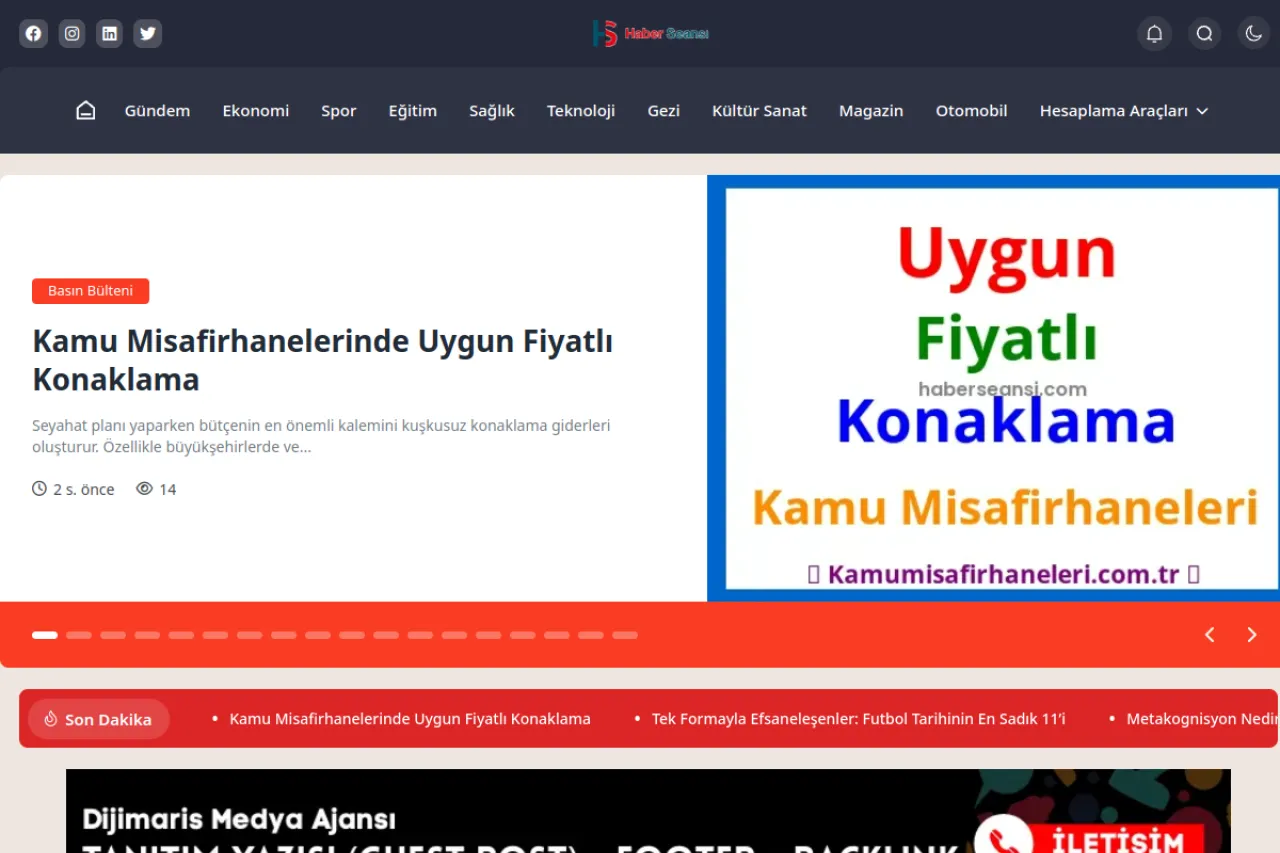The width and height of the screenshot is (1280, 853).
Task: Open the Teknoloji section
Action: 581,111
